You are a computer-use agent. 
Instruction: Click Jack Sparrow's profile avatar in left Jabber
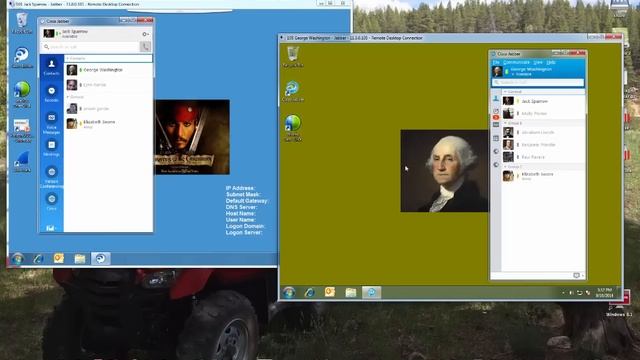tap(49, 33)
